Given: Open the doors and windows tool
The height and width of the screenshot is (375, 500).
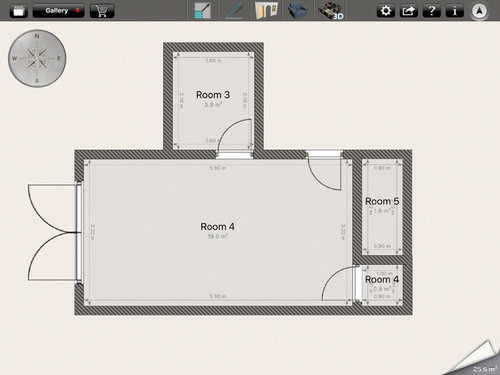Looking at the screenshot, I should tap(266, 11).
